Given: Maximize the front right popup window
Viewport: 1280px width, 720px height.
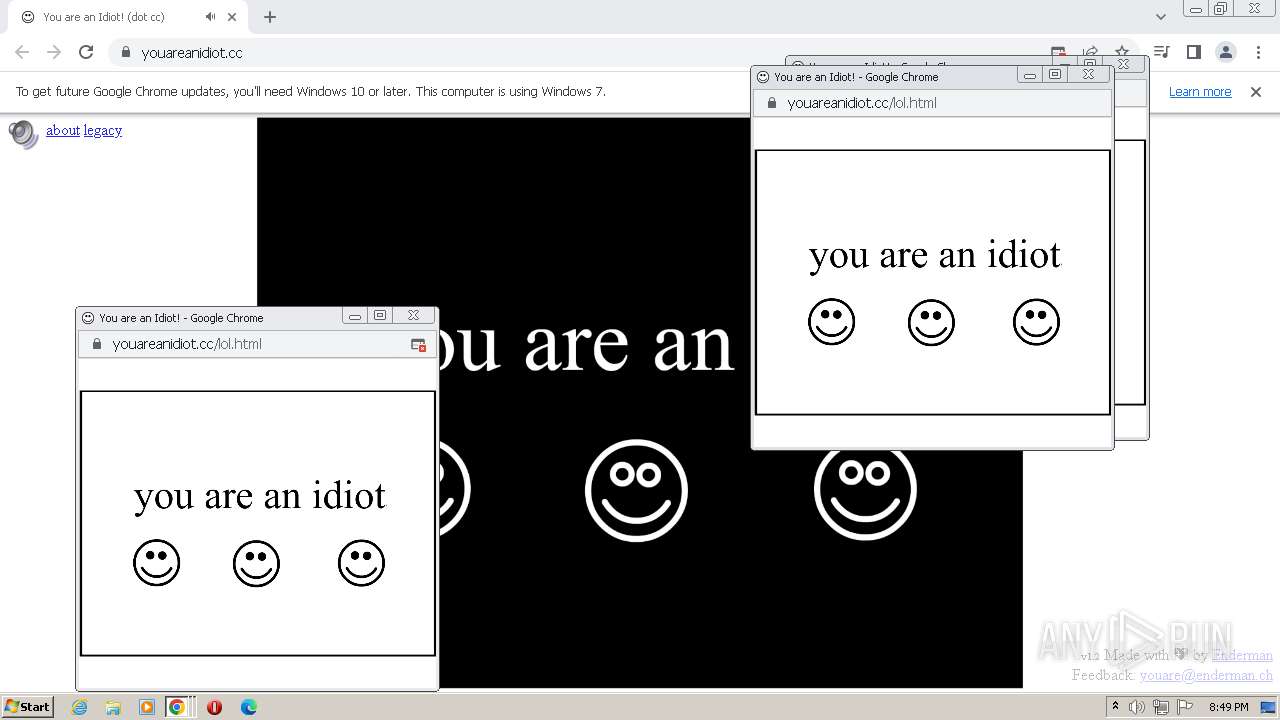Looking at the screenshot, I should point(1055,75).
